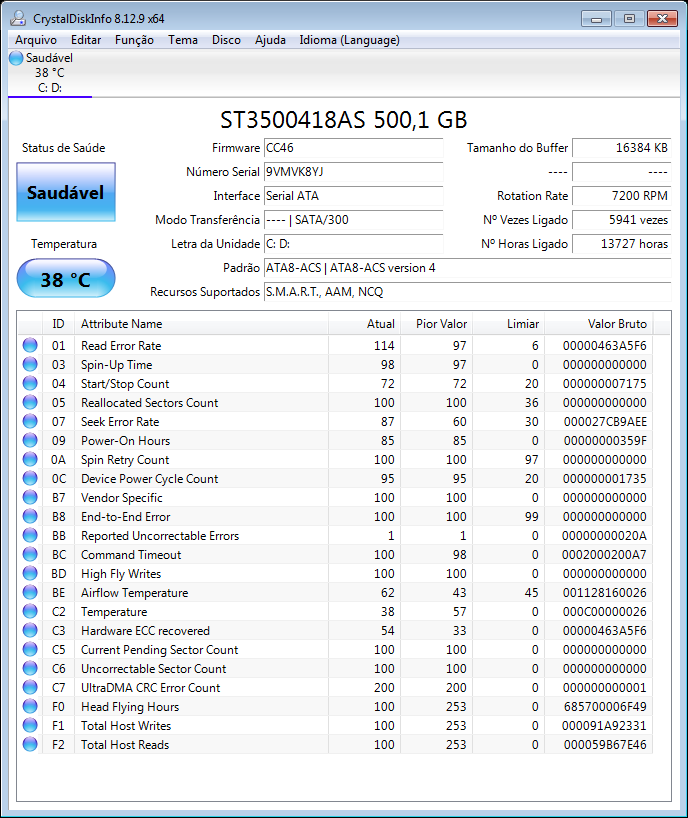
Task: Click the blue health orb in disk tab
Action: click(16, 58)
